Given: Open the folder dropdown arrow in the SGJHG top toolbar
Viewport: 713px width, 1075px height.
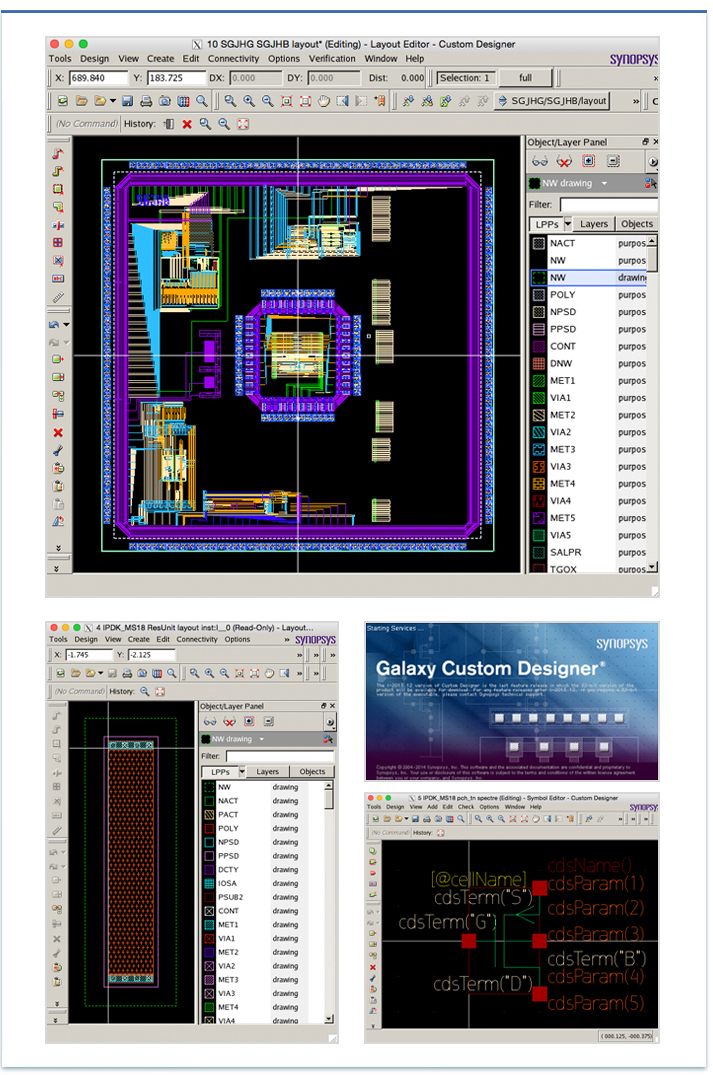Looking at the screenshot, I should coord(113,101).
